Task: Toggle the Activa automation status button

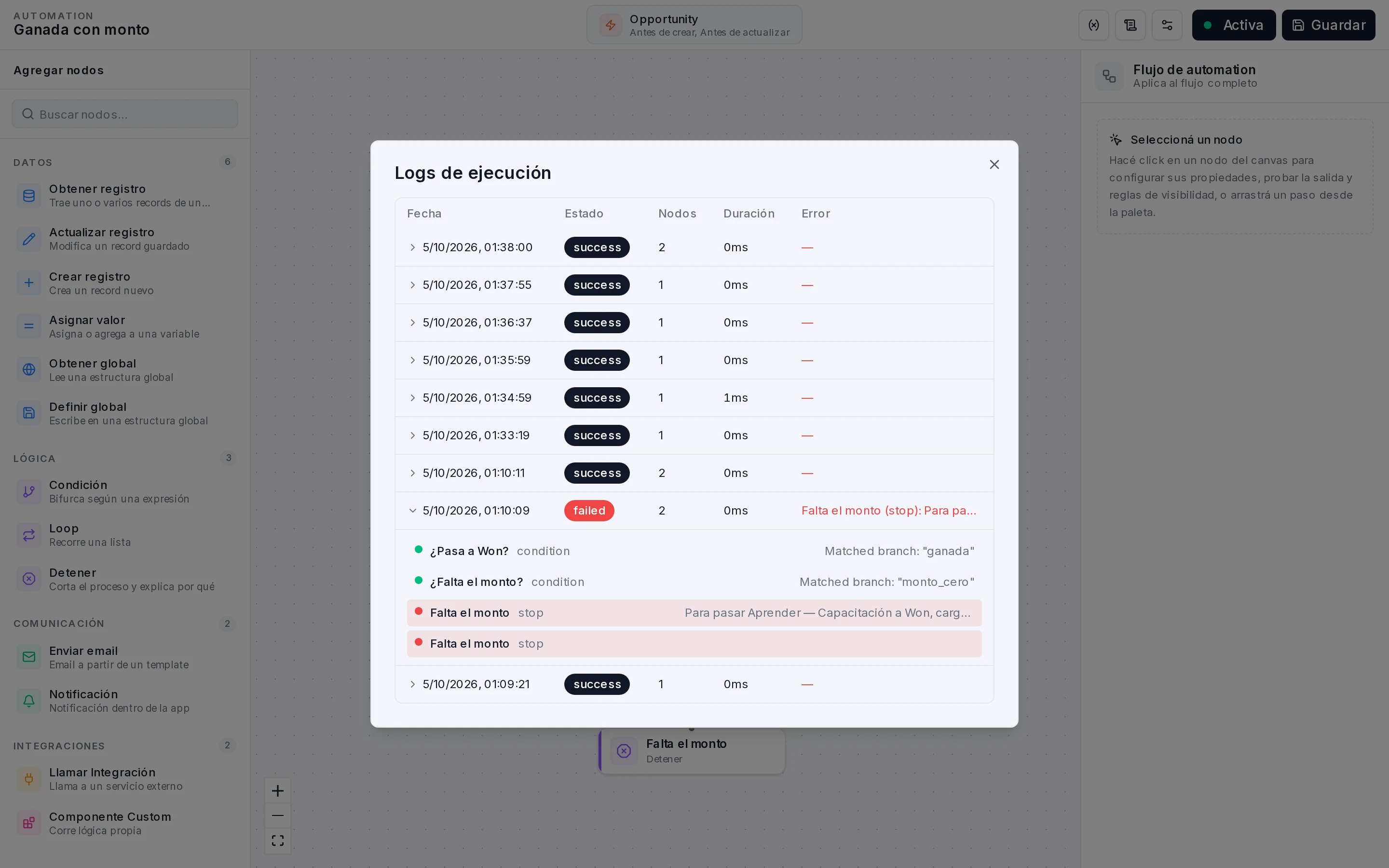Action: pos(1233,25)
